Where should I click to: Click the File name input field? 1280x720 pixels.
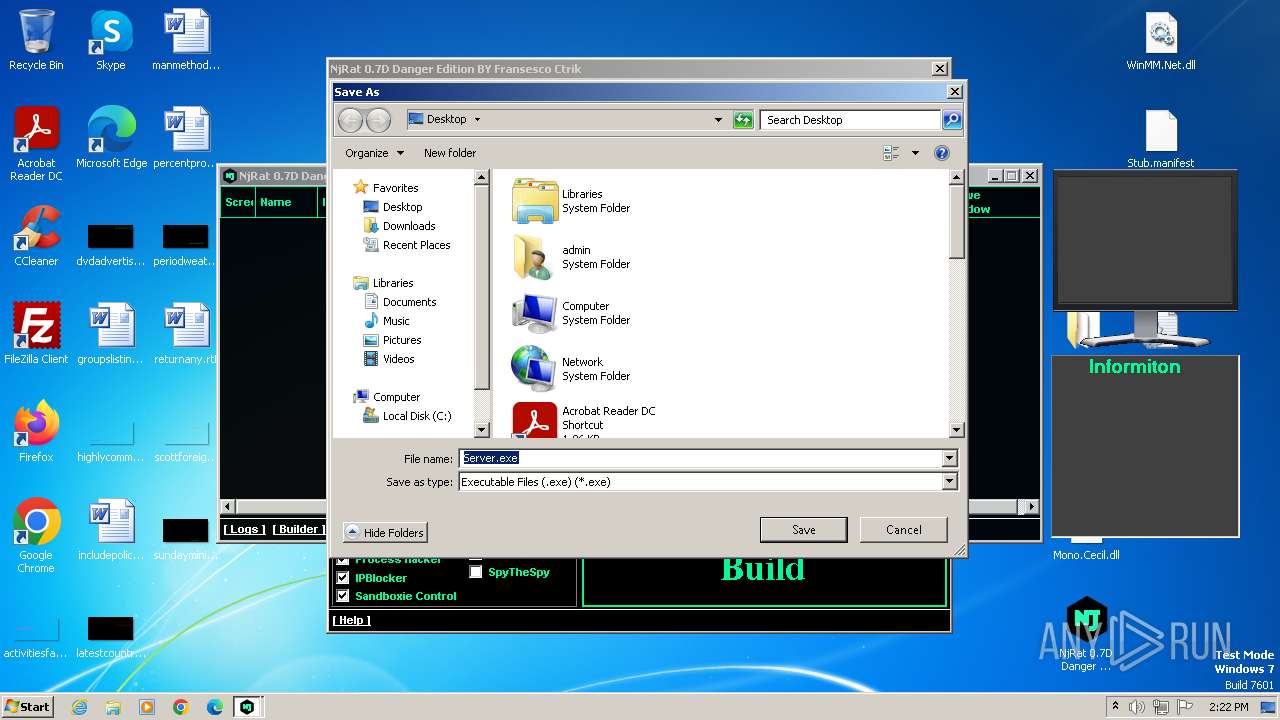click(700, 458)
